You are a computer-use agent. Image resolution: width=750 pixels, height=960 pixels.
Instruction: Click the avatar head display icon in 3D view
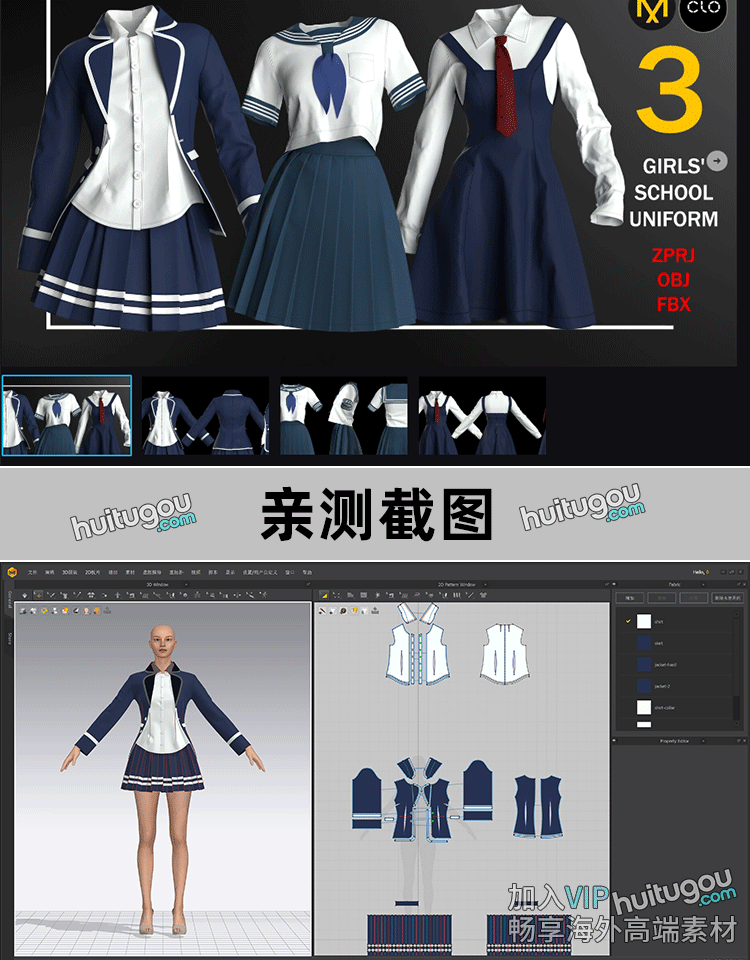pos(86,610)
